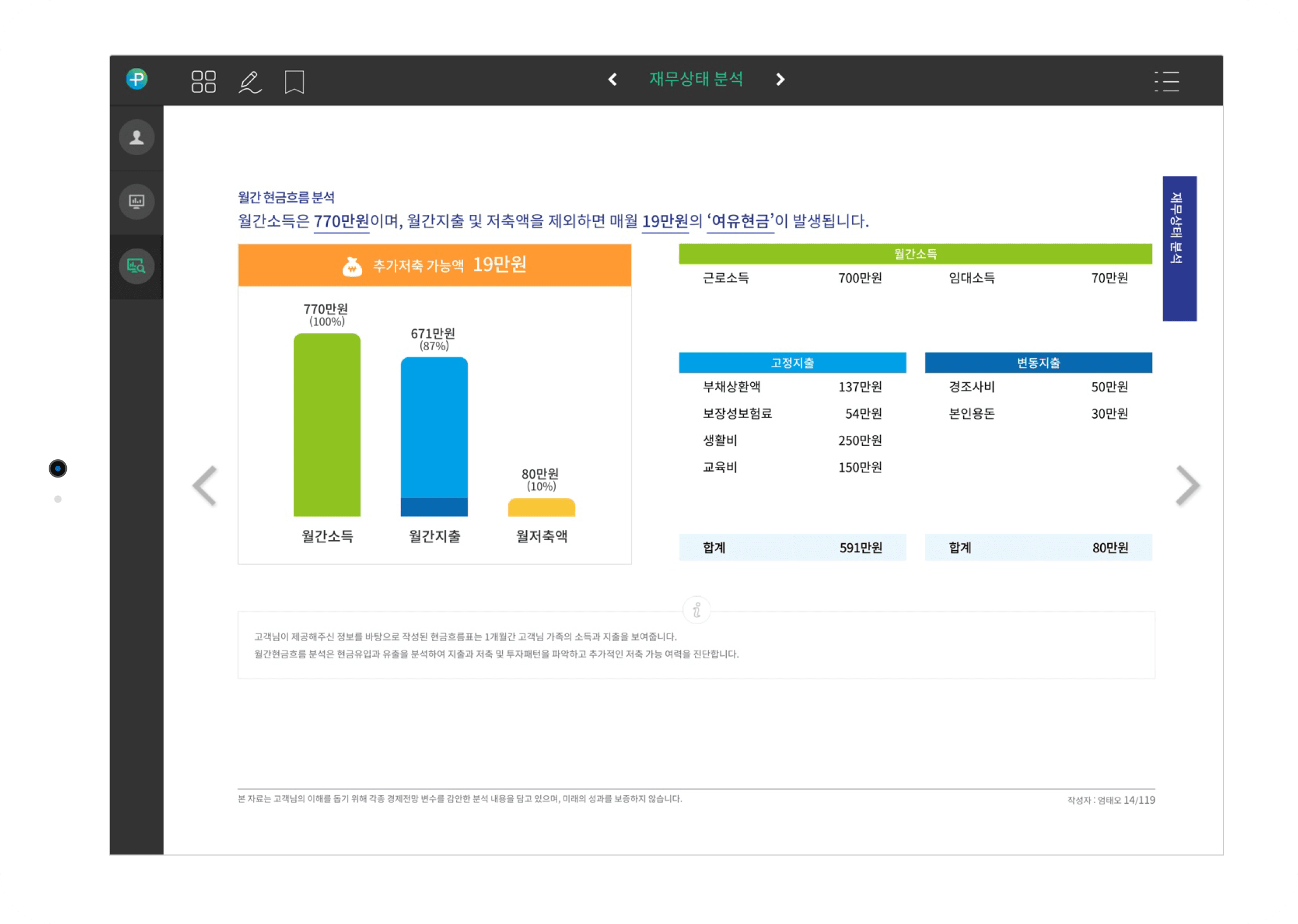Open the presentation chart sidebar icon

pyautogui.click(x=136, y=202)
